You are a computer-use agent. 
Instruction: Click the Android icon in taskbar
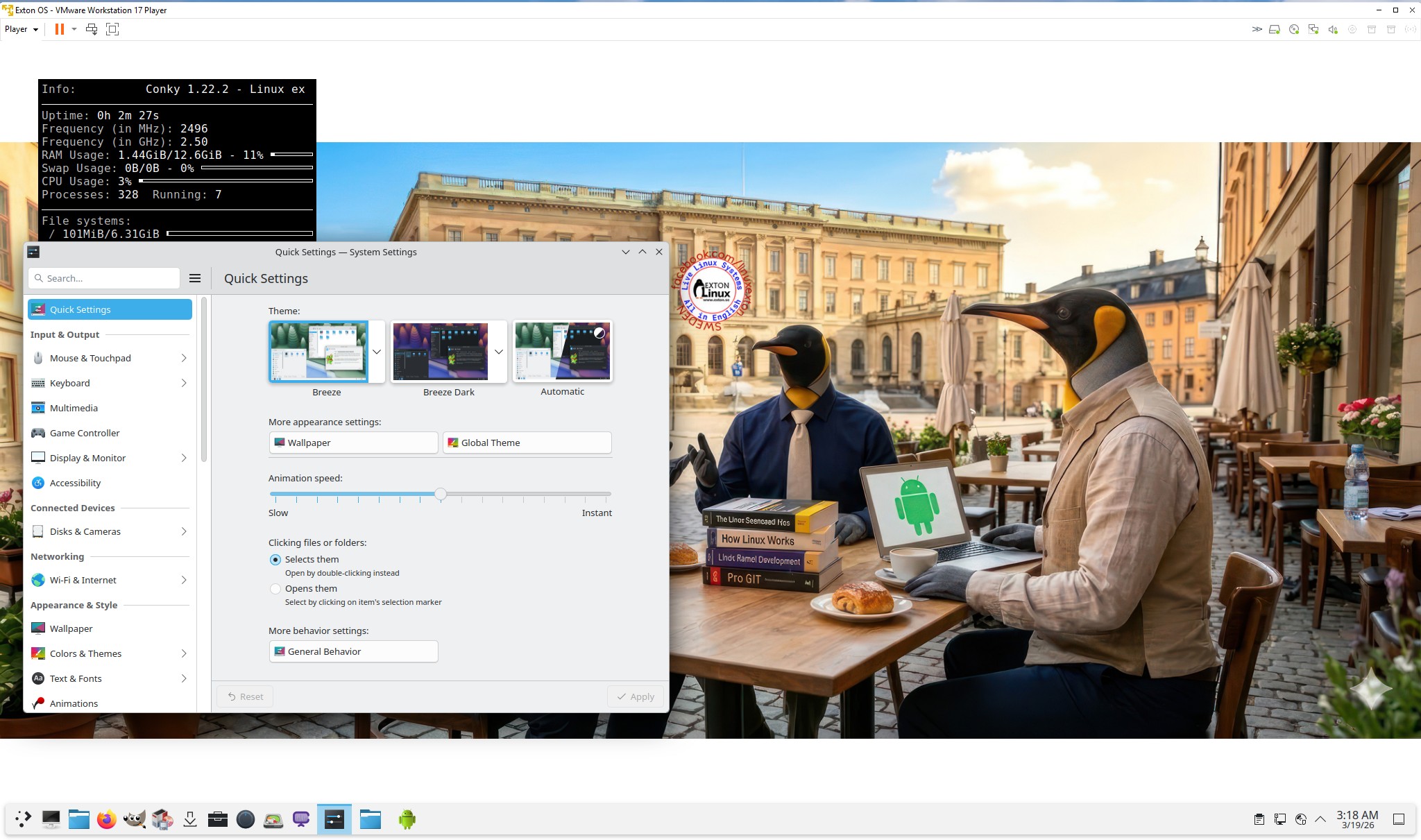coord(407,819)
